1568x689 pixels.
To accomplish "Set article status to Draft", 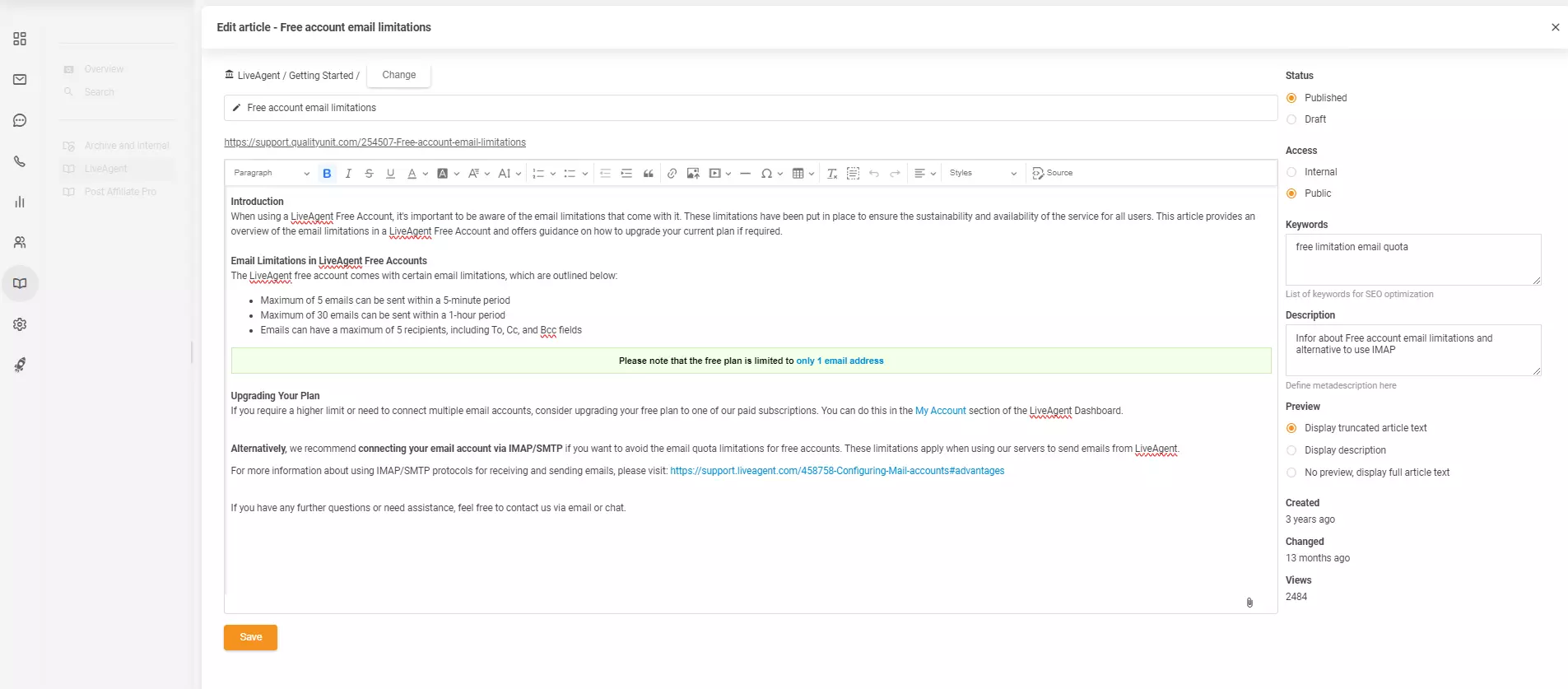I will point(1291,119).
